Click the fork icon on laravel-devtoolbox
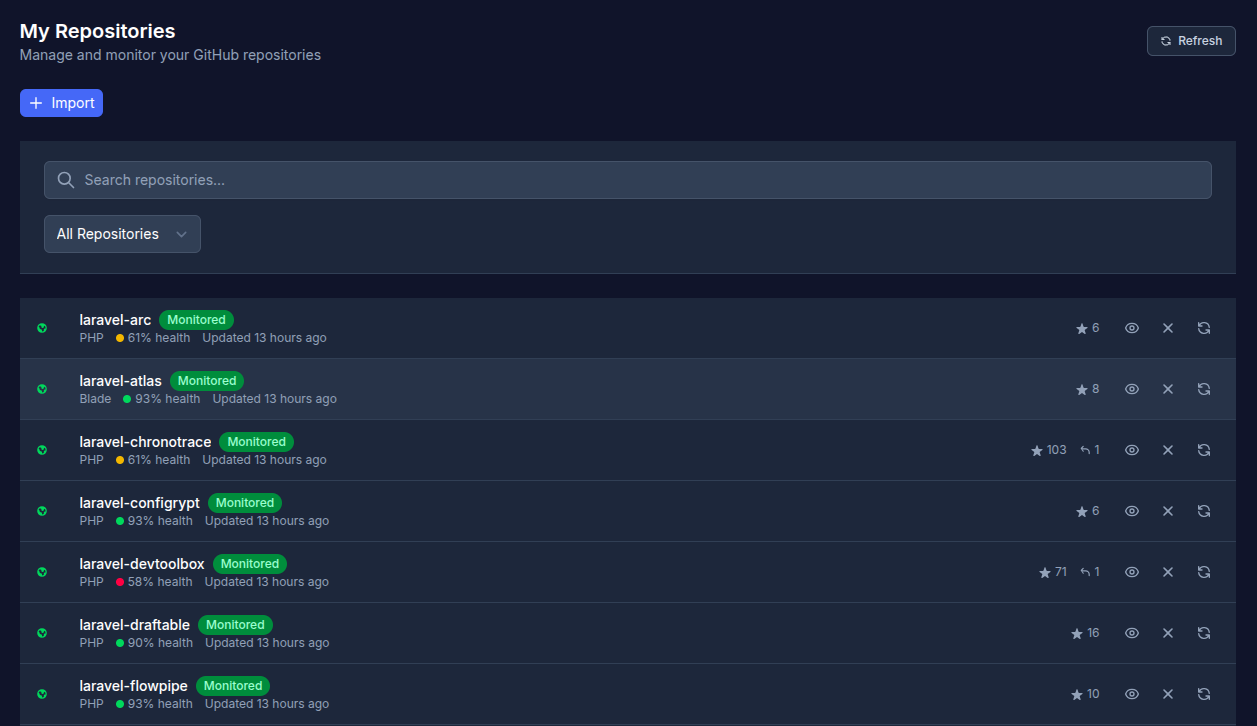The height and width of the screenshot is (726, 1257). [1085, 572]
